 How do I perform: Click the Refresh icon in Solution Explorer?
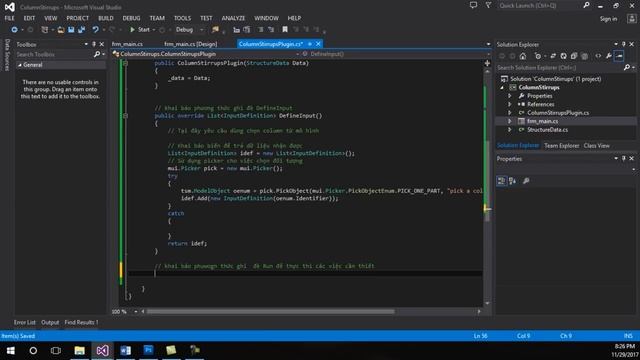563,56
